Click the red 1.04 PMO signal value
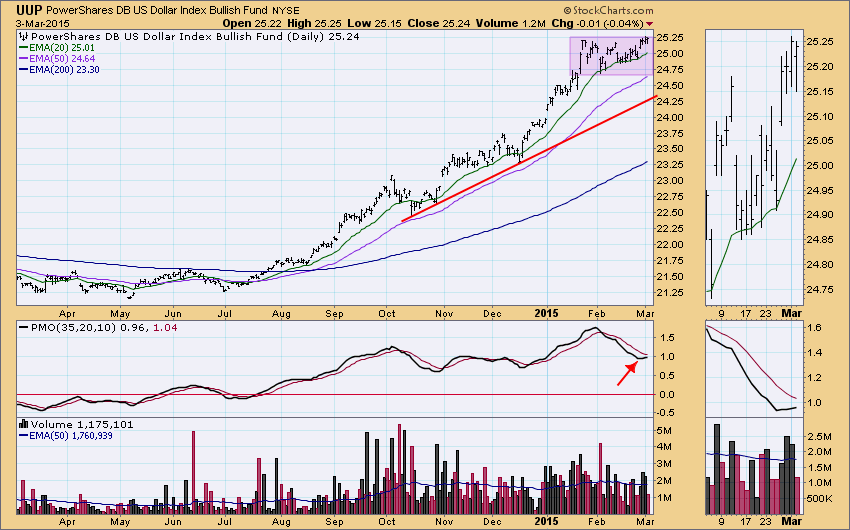This screenshot has height=530, width=850. [x=165, y=327]
